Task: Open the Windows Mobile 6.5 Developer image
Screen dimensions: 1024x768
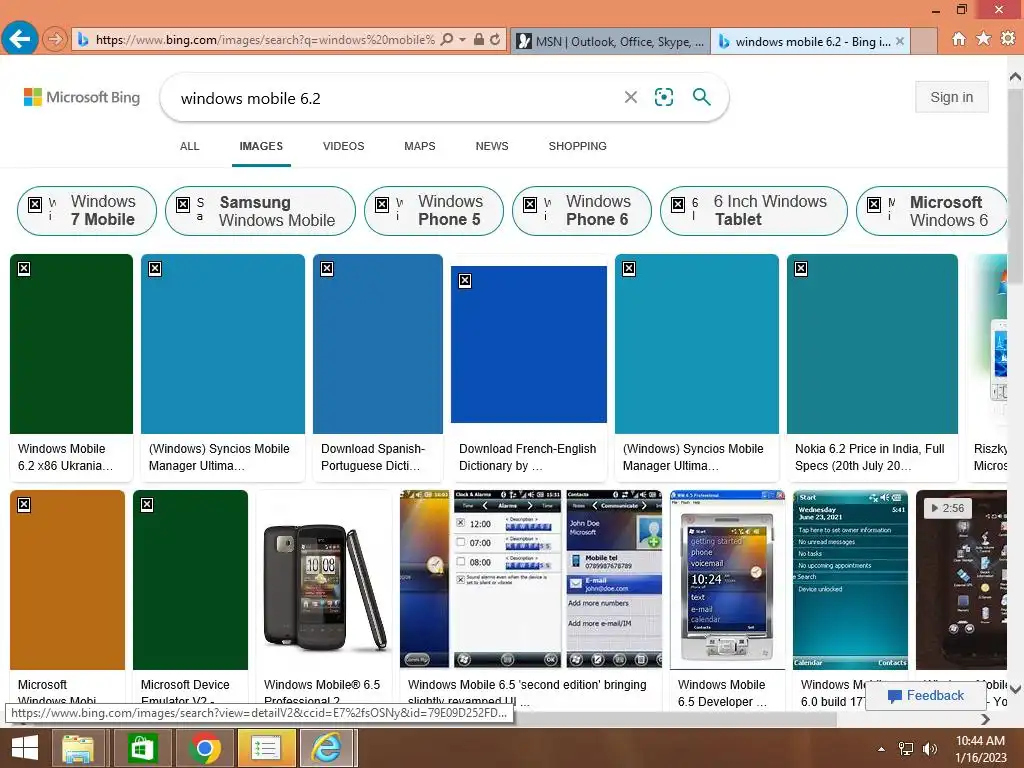Action: (x=728, y=580)
